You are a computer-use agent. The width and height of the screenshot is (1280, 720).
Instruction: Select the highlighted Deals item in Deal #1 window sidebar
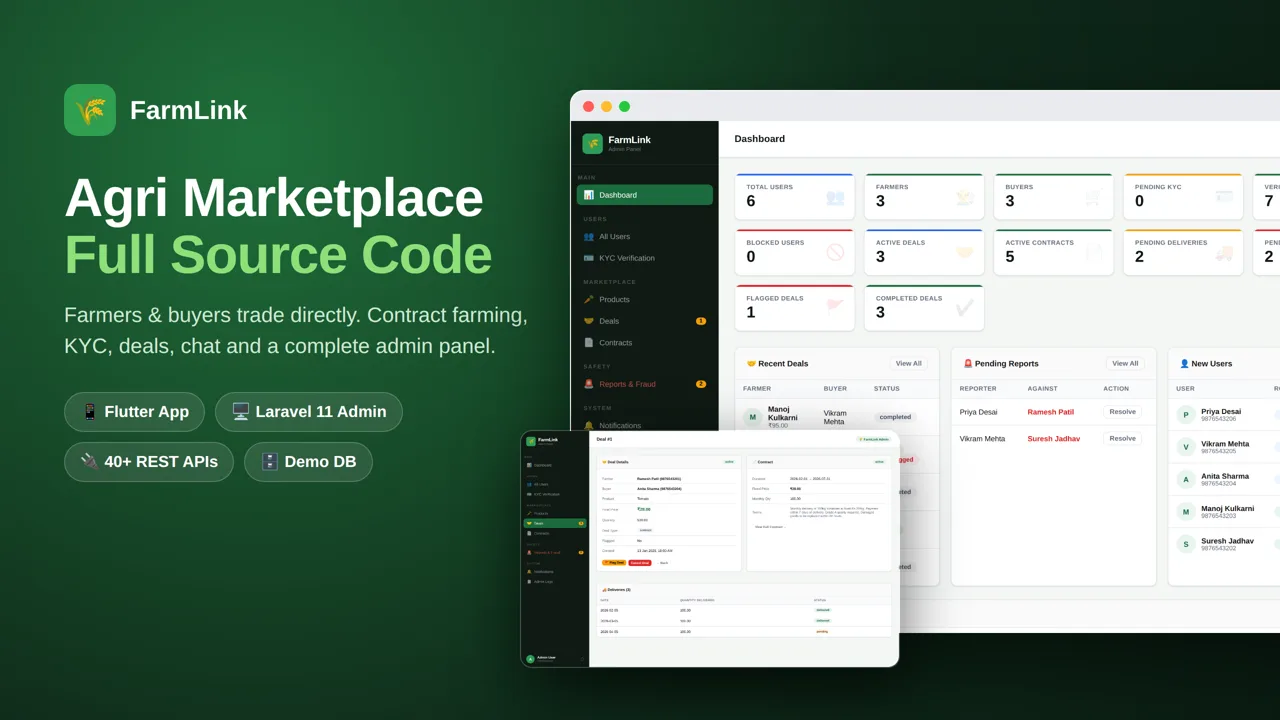[555, 523]
